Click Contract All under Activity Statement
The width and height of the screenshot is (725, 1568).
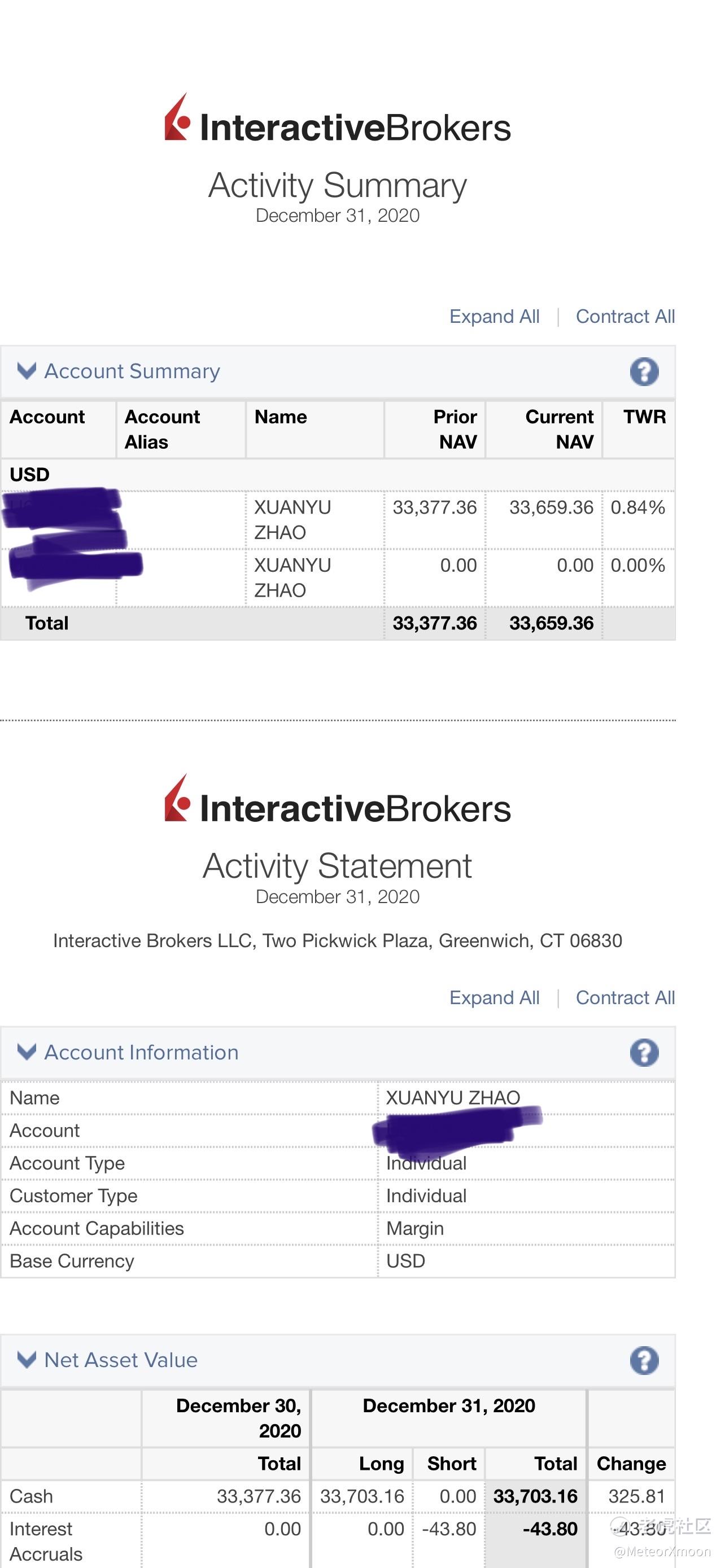pos(625,998)
